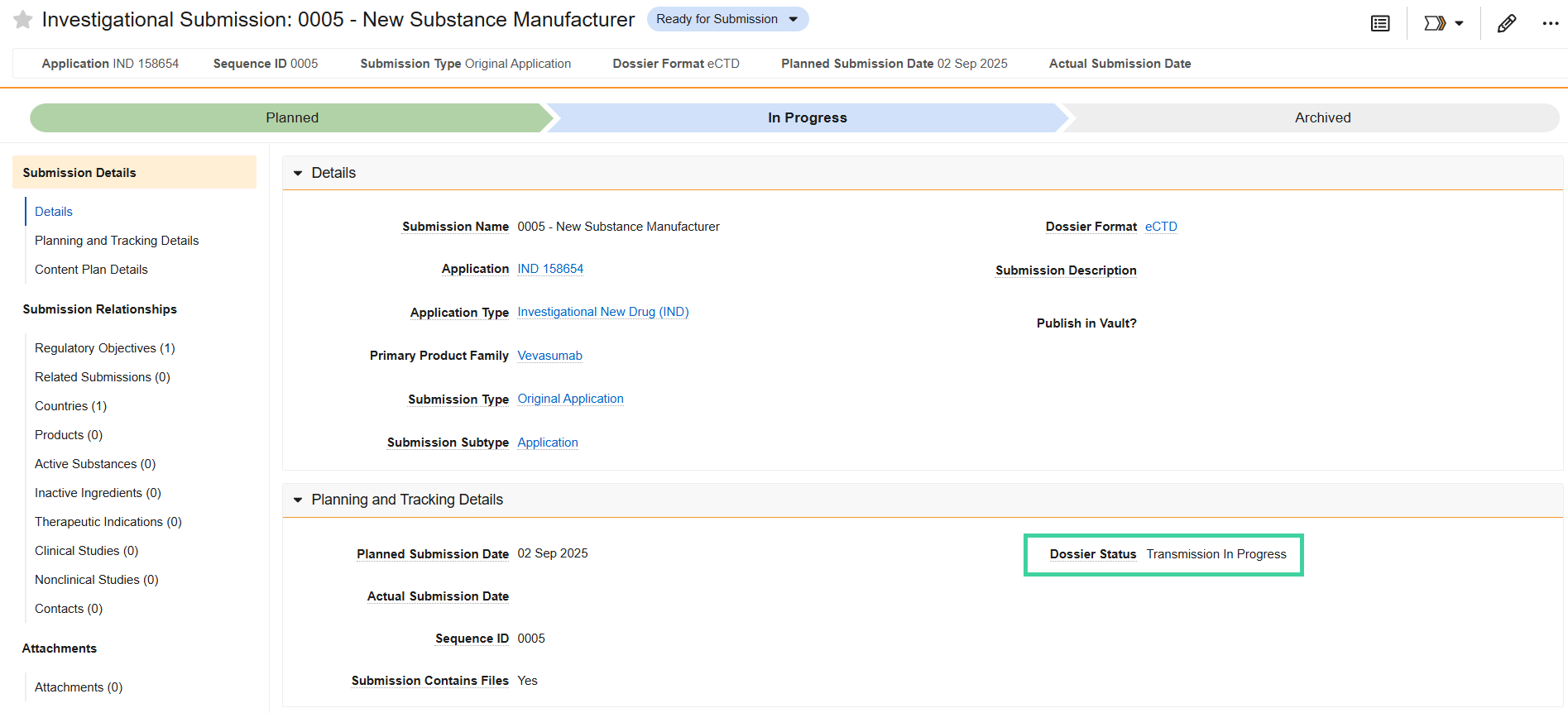Image resolution: width=1568 pixels, height=713 pixels.
Task: Follow the IND 158654 application link
Action: (550, 269)
